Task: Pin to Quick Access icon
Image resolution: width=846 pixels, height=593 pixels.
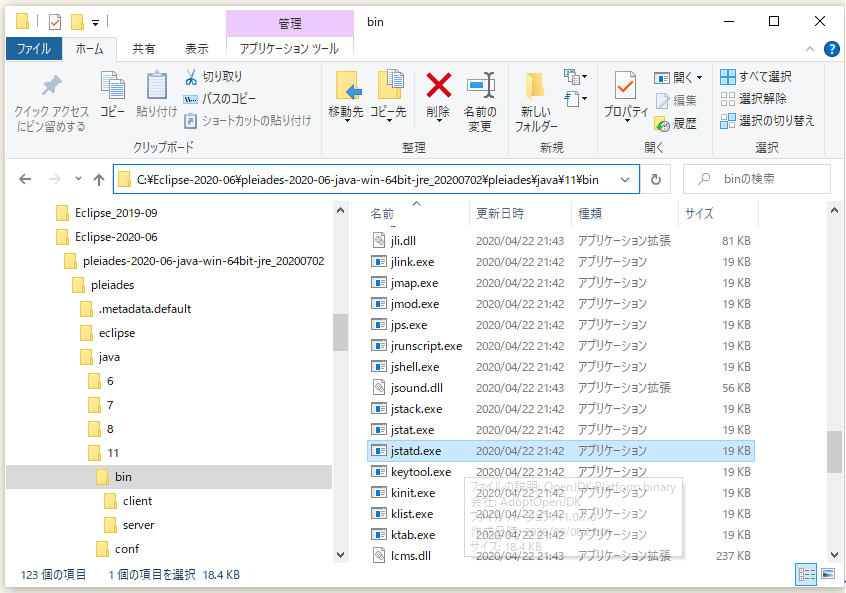Action: 51,86
